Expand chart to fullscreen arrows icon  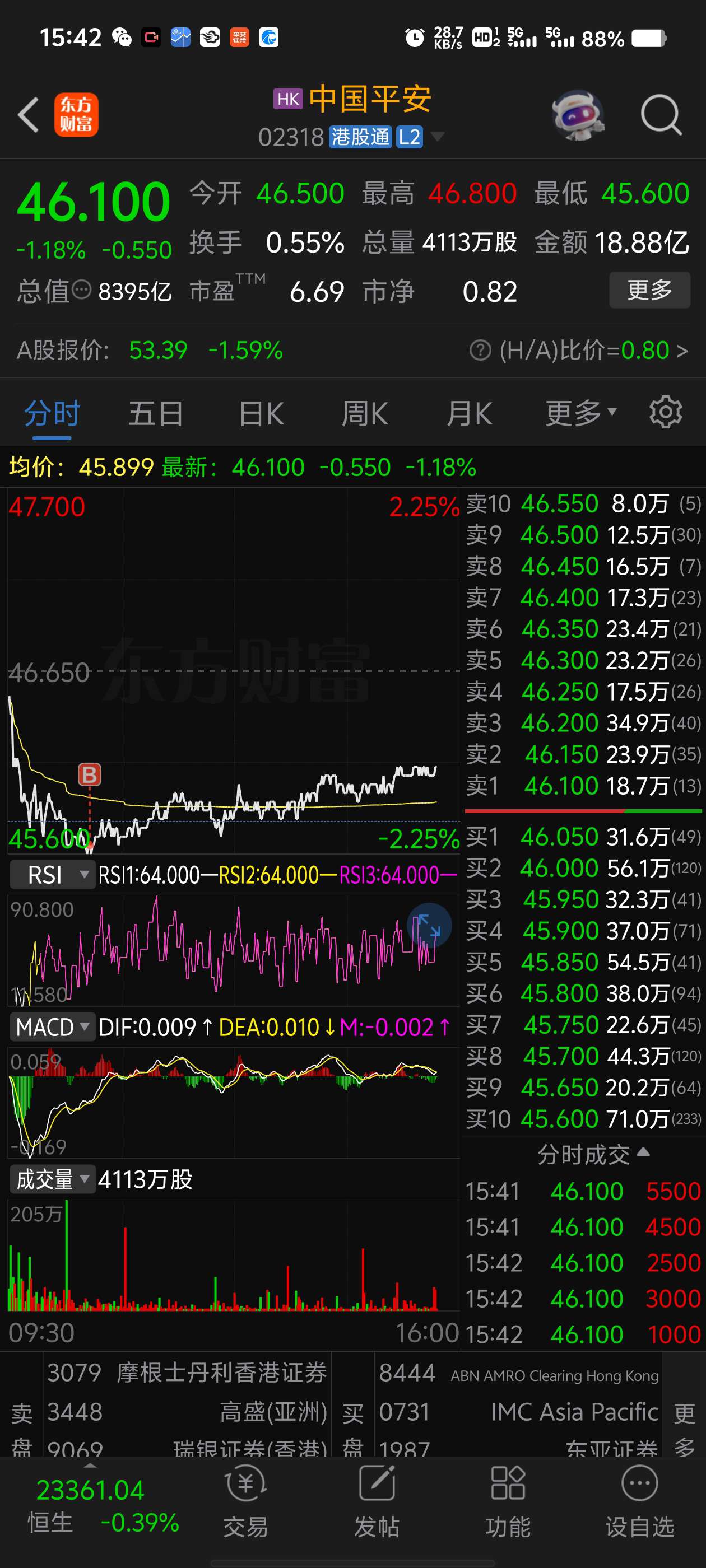pos(429,925)
